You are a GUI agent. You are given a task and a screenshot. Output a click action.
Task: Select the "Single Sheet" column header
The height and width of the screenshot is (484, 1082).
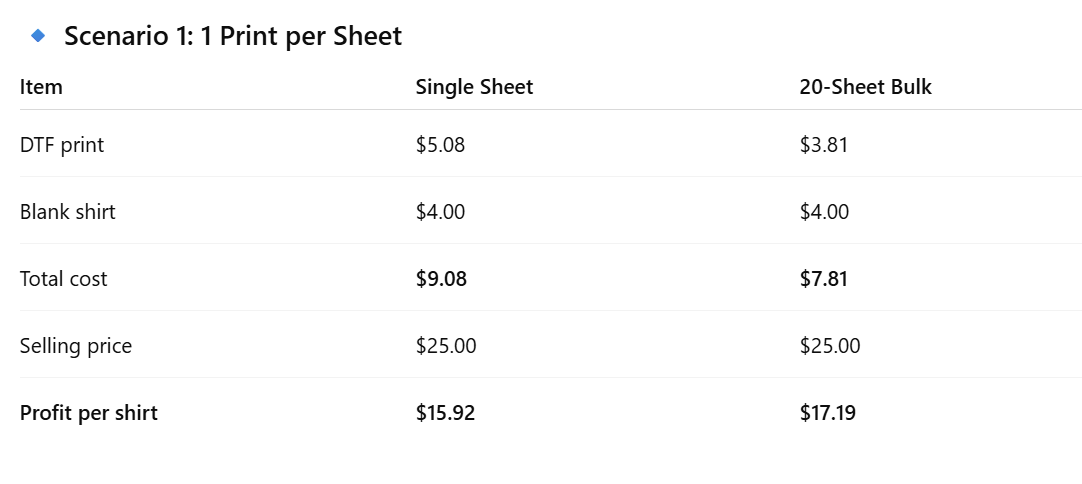(x=474, y=87)
